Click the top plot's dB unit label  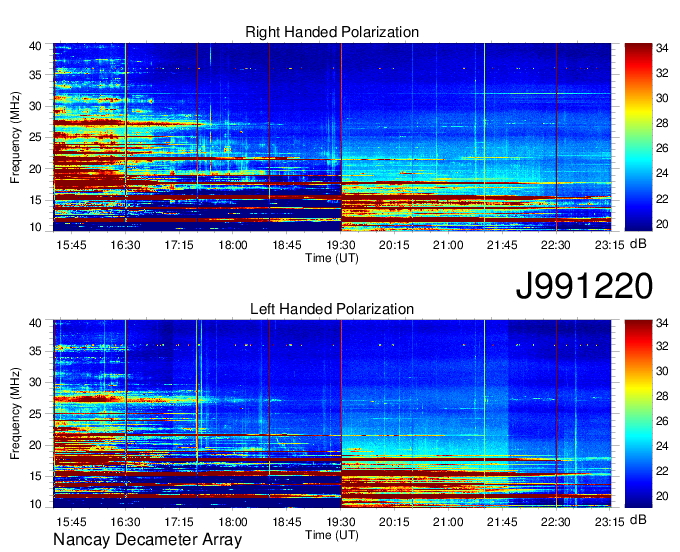coord(638,244)
